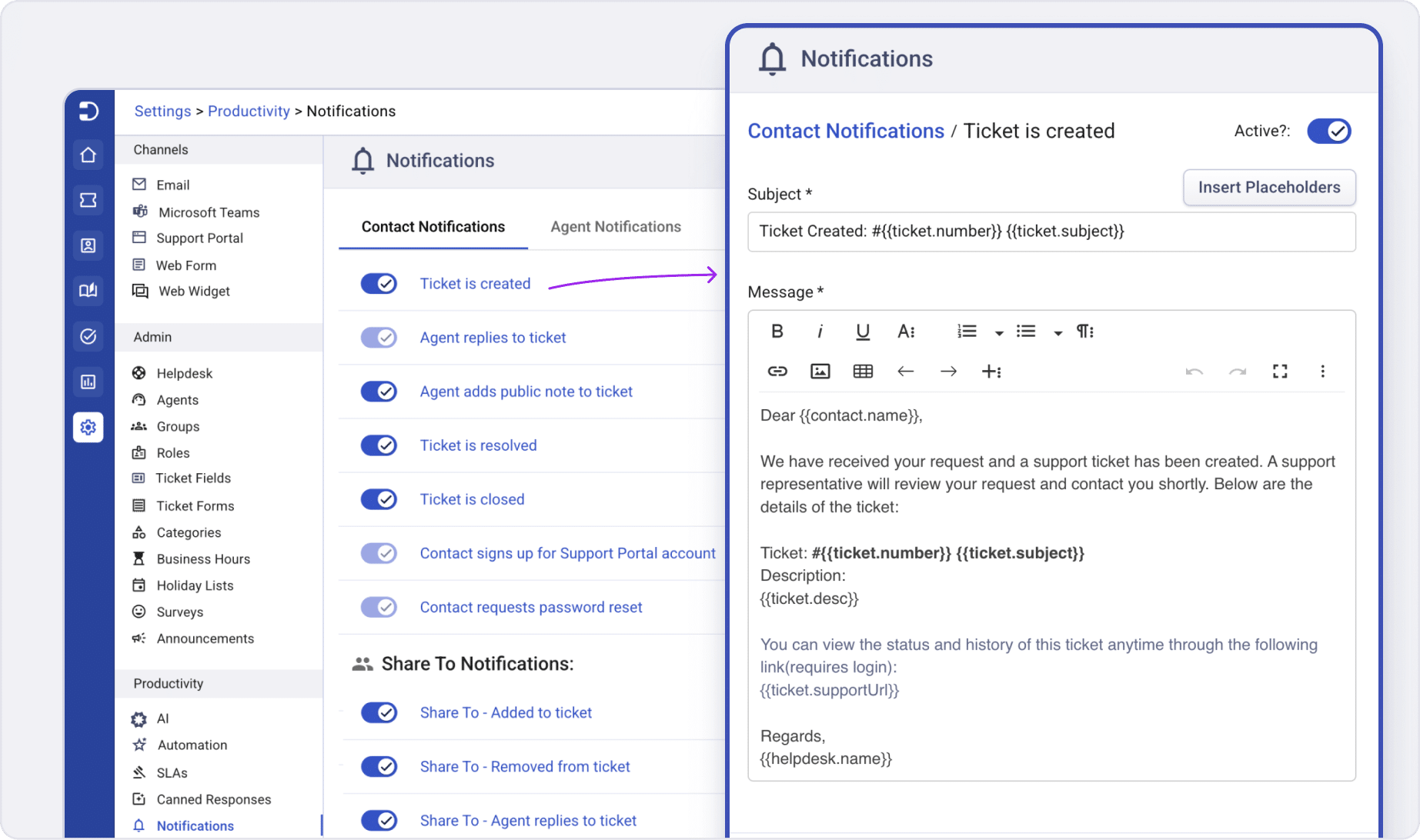Click the knowledge base book icon
The image size is (1420, 840).
[88, 291]
